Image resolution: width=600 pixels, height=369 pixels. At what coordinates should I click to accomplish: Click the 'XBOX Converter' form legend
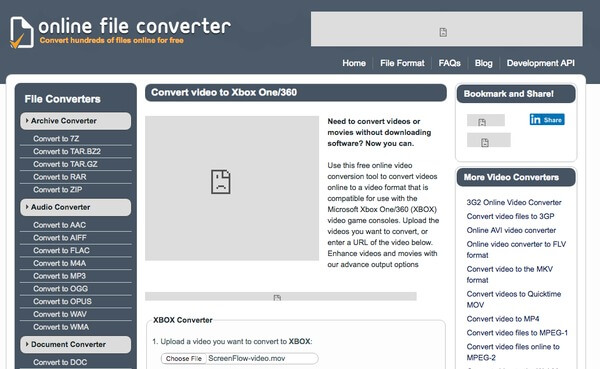coord(183,320)
